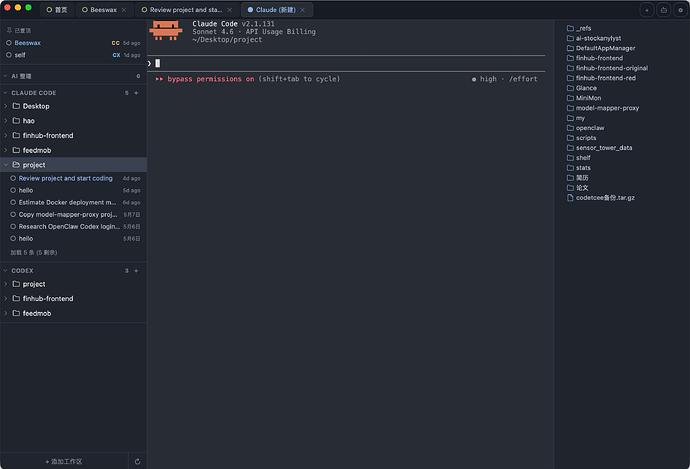Open Estimate Docker deployment session
The image size is (690, 469).
coord(75,202)
